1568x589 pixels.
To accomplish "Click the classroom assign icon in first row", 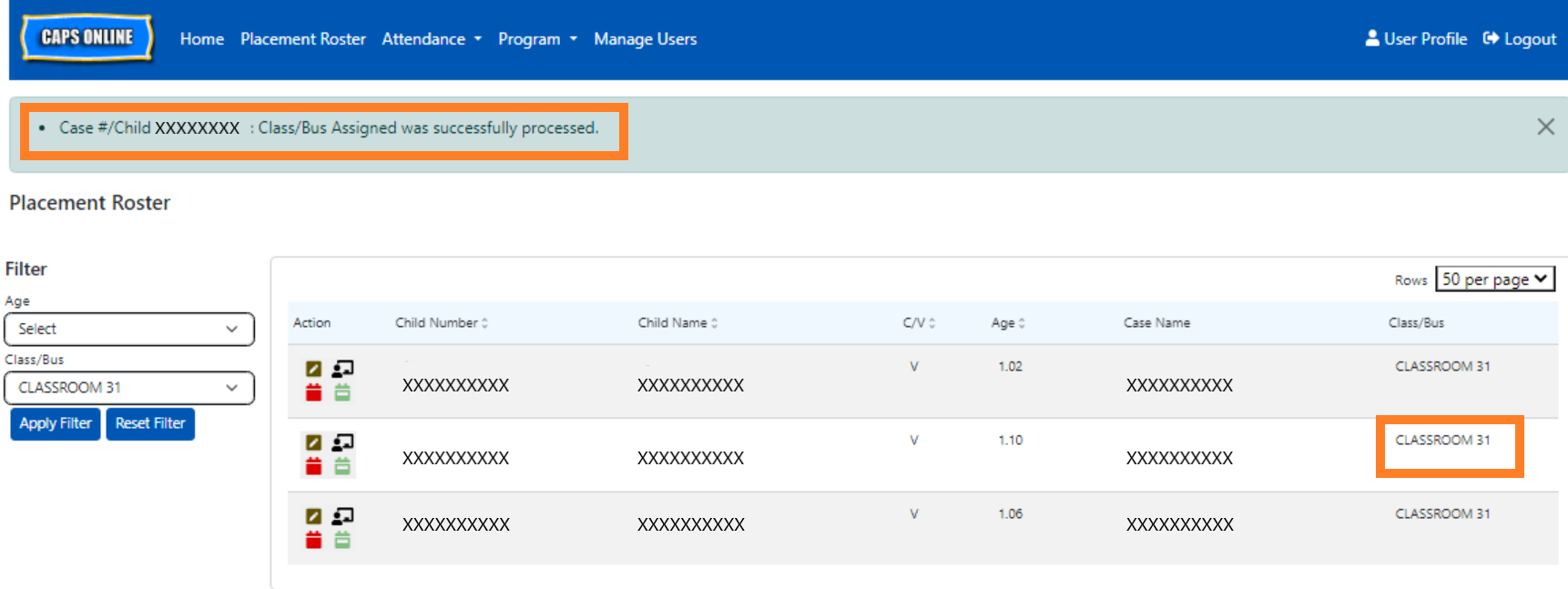I will point(342,369).
